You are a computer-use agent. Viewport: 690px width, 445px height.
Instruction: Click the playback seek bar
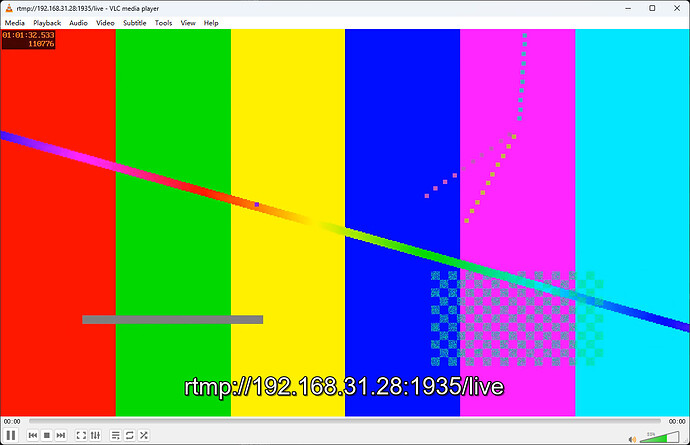click(x=345, y=421)
